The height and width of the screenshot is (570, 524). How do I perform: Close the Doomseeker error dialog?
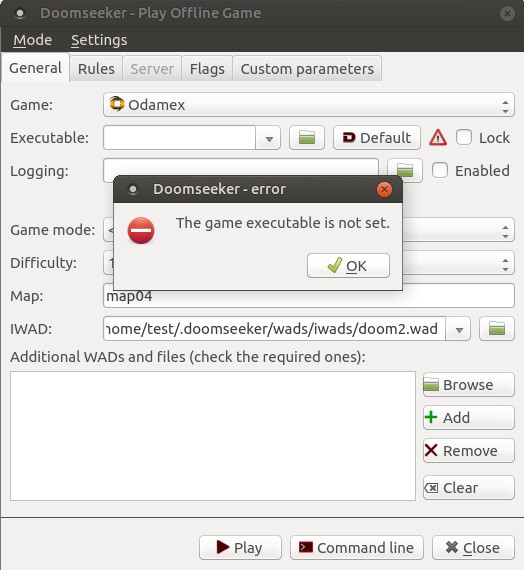pos(384,189)
